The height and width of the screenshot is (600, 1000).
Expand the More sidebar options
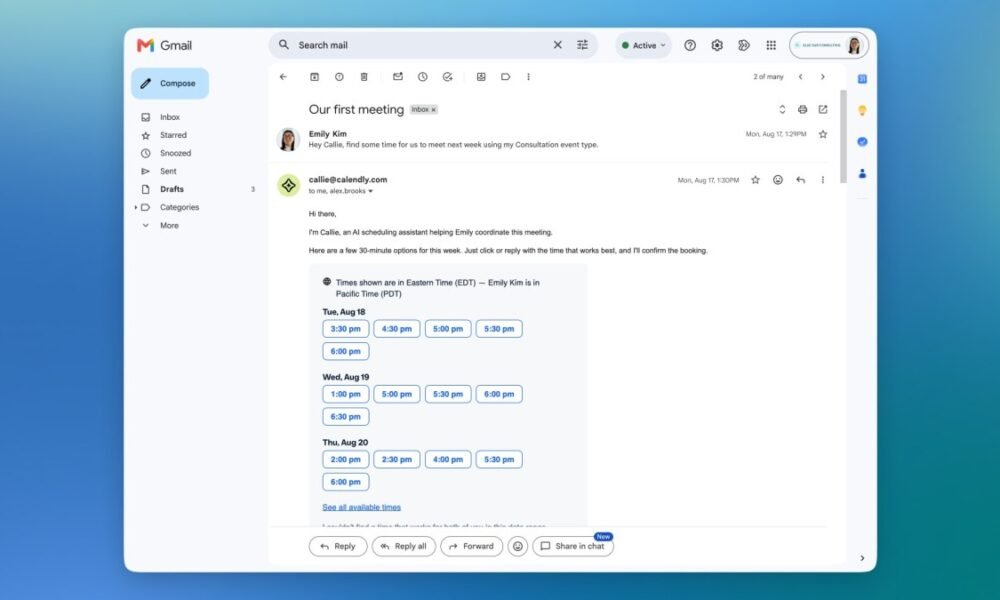tap(169, 226)
